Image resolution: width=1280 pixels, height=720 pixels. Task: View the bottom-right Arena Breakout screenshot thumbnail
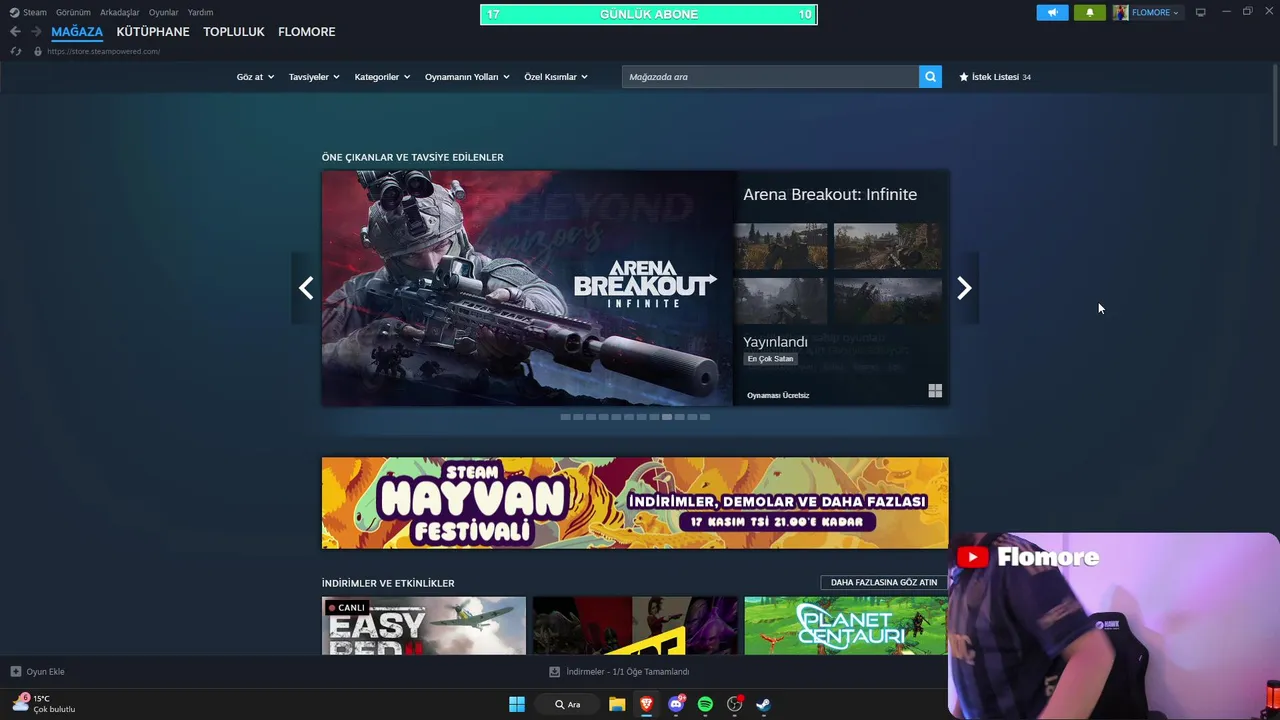pos(888,301)
